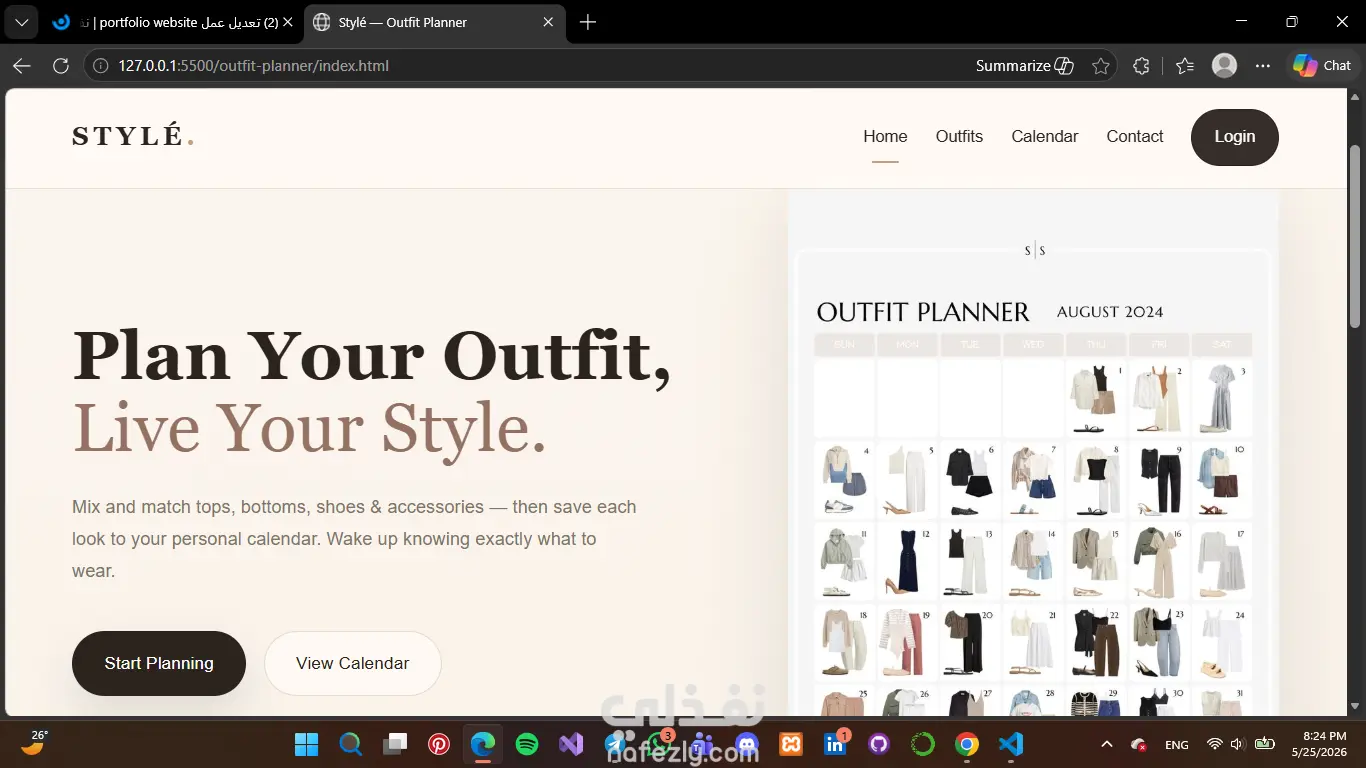Open Visual Studio Code from the taskbar
This screenshot has height=768, width=1366.
(x=1011, y=744)
